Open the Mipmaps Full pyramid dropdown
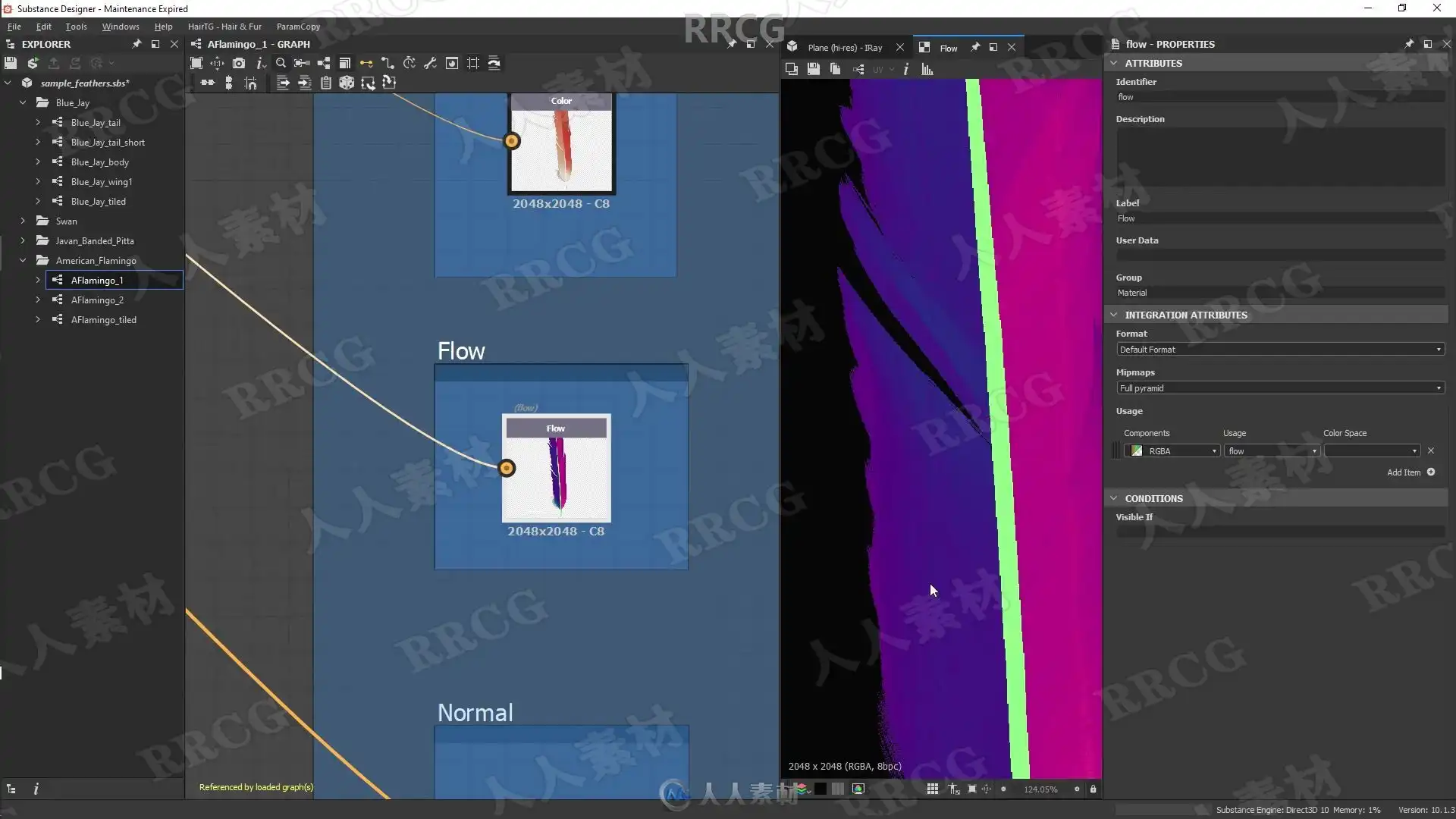 pyautogui.click(x=1279, y=388)
